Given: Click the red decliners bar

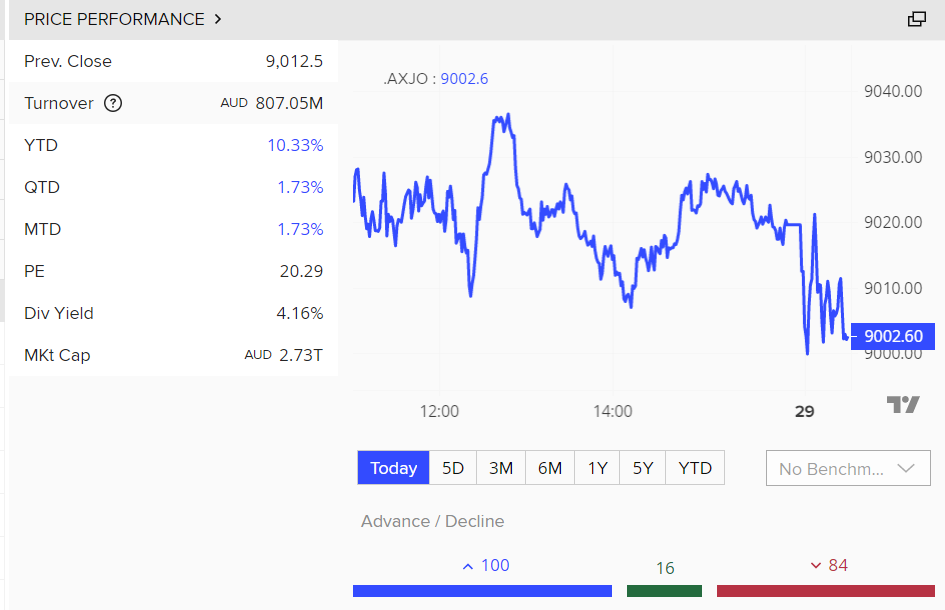Looking at the screenshot, I should tap(825, 591).
